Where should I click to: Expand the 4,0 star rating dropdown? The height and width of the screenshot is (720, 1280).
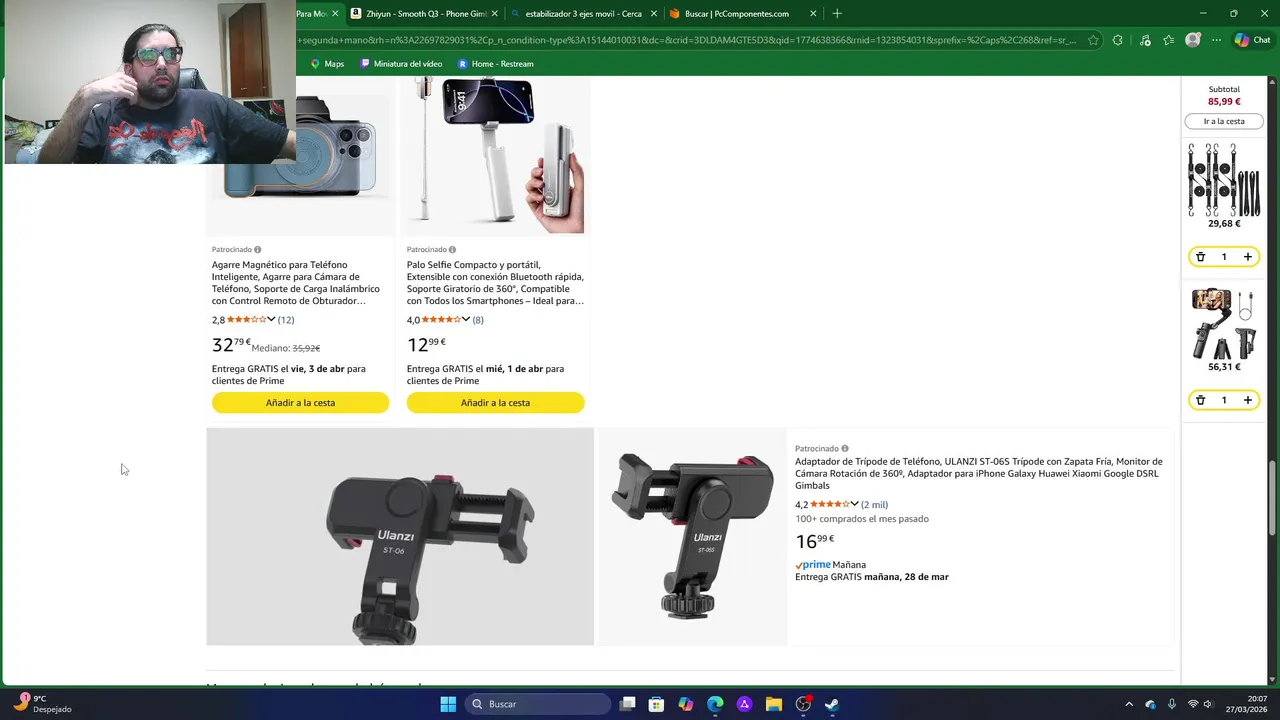pyautogui.click(x=466, y=320)
